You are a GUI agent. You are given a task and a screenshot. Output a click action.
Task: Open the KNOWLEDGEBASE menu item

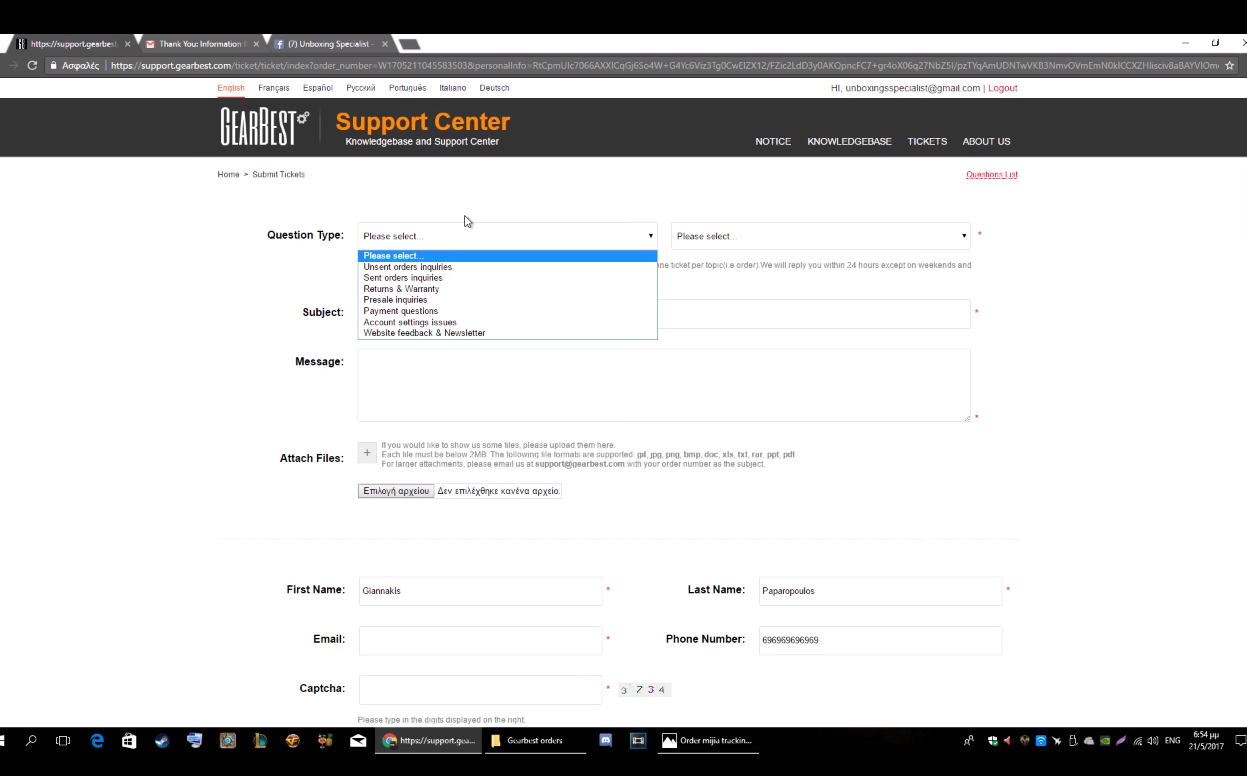click(x=849, y=142)
